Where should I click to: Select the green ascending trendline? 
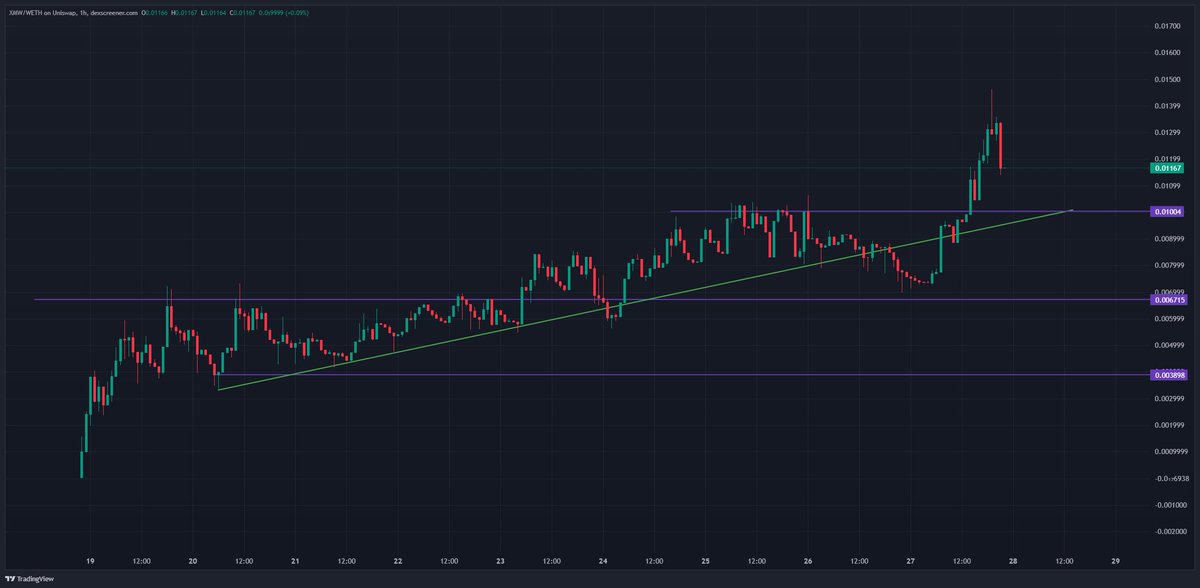(x=645, y=300)
